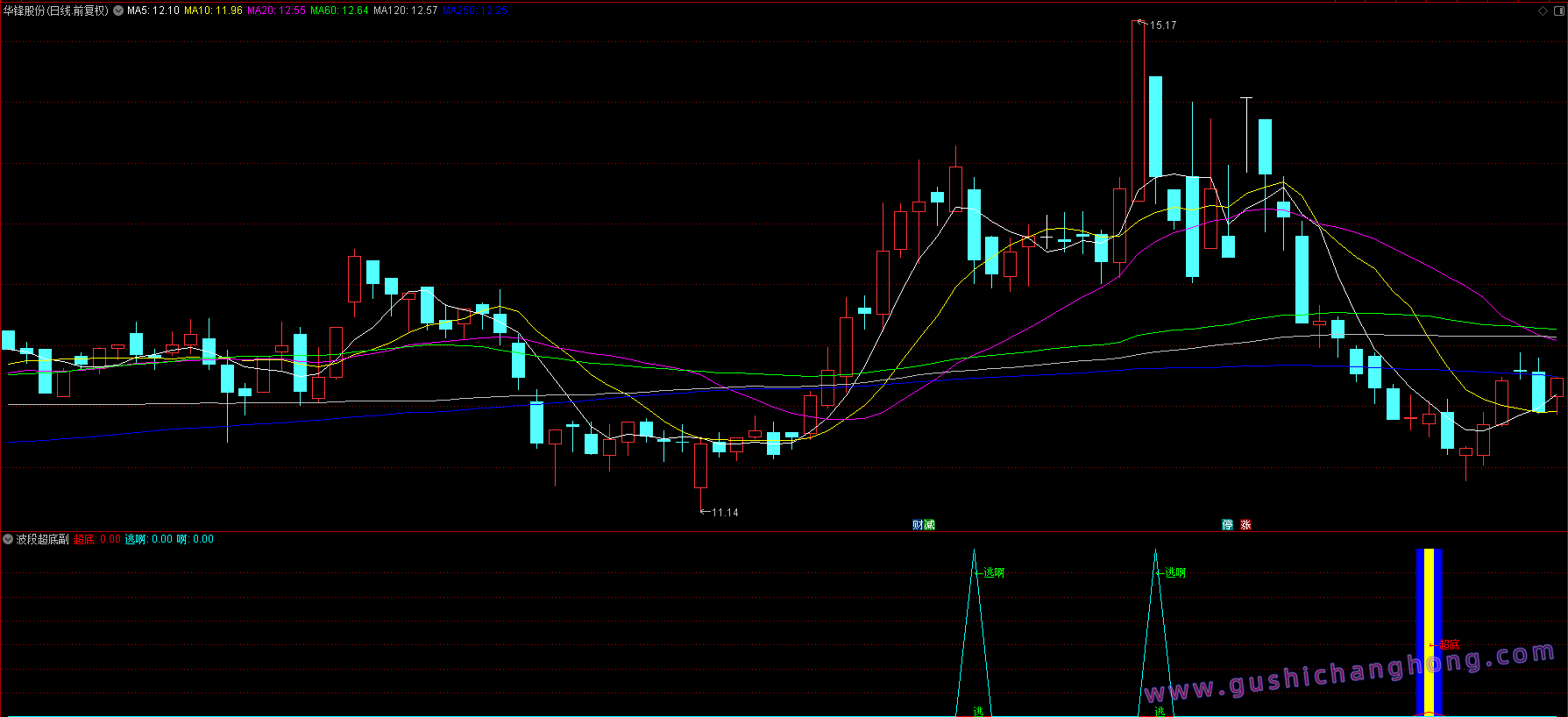Click the magenta MA20 legend label

click(276, 11)
